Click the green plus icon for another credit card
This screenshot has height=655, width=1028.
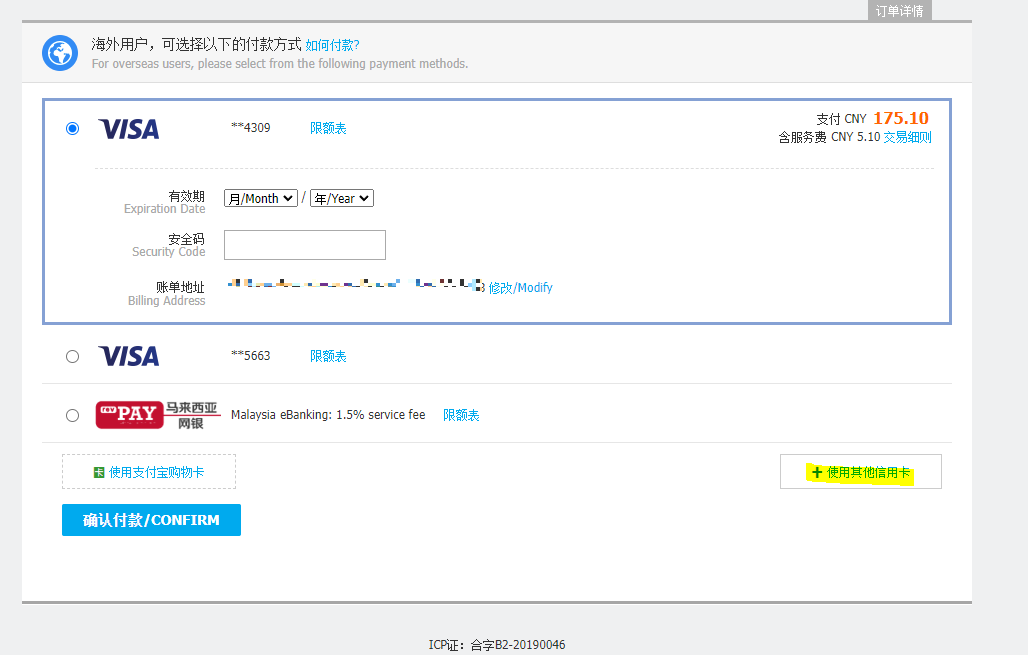817,472
